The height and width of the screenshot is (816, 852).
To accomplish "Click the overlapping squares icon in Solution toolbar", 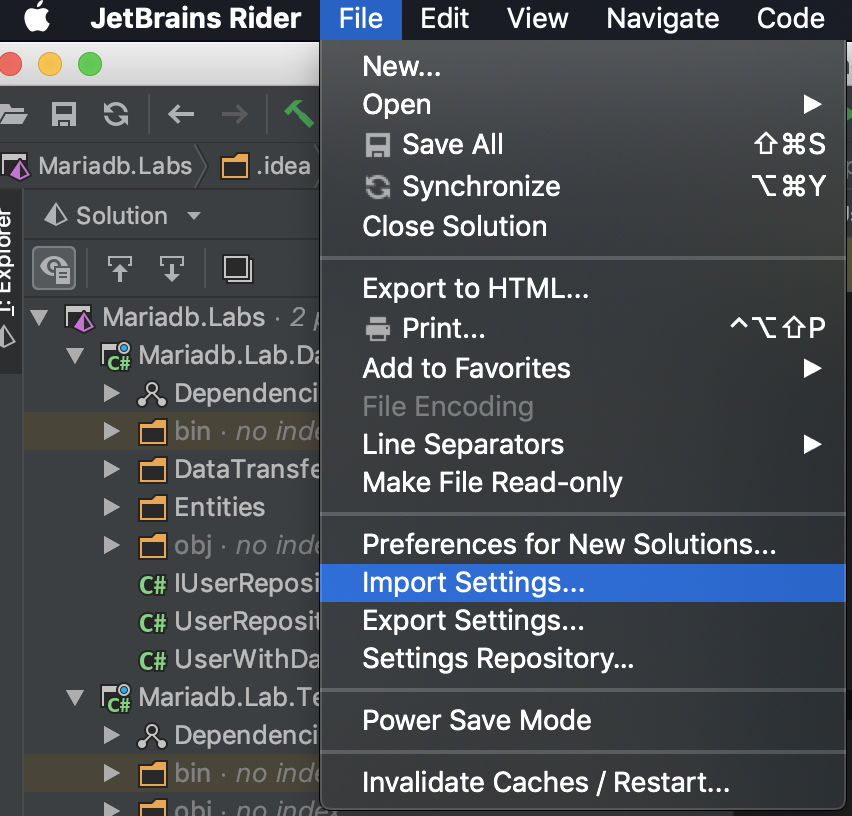I will coord(237,268).
